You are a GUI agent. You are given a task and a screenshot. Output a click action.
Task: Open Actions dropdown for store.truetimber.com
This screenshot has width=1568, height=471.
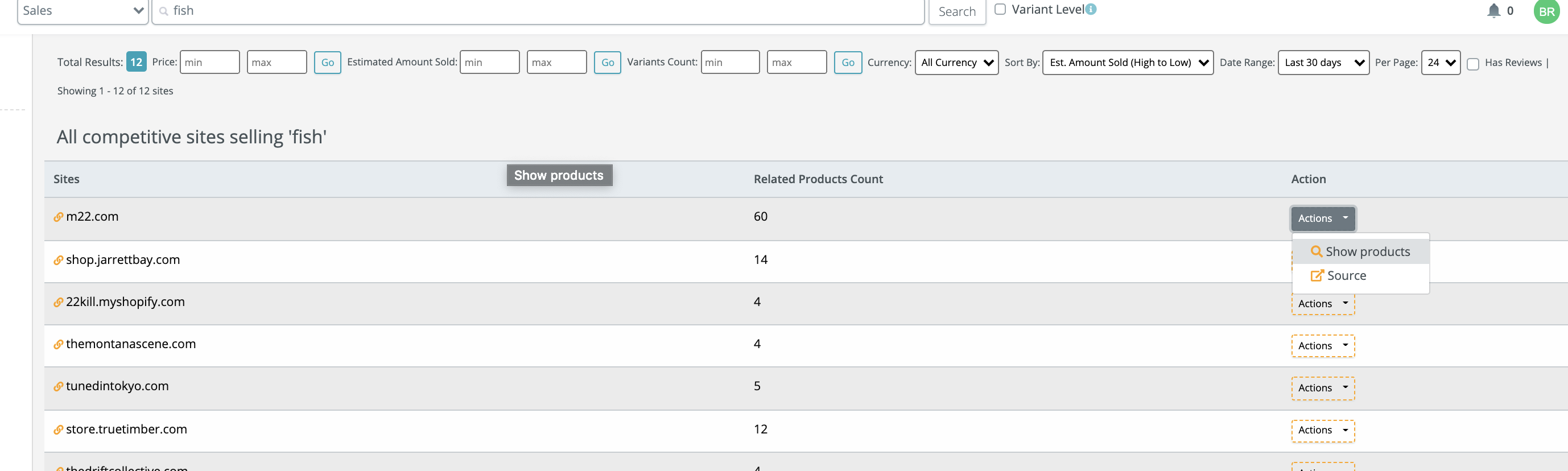(1323, 430)
